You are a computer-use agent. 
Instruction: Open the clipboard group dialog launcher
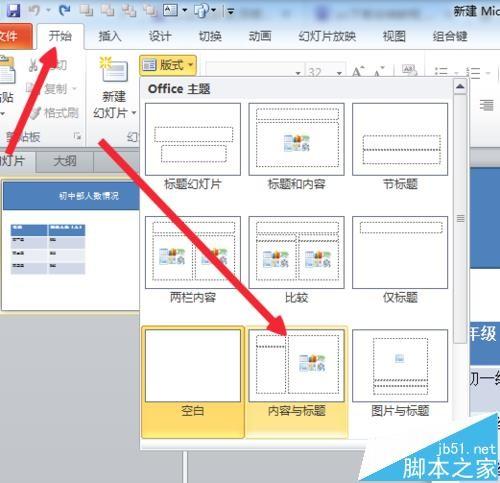coord(77,136)
